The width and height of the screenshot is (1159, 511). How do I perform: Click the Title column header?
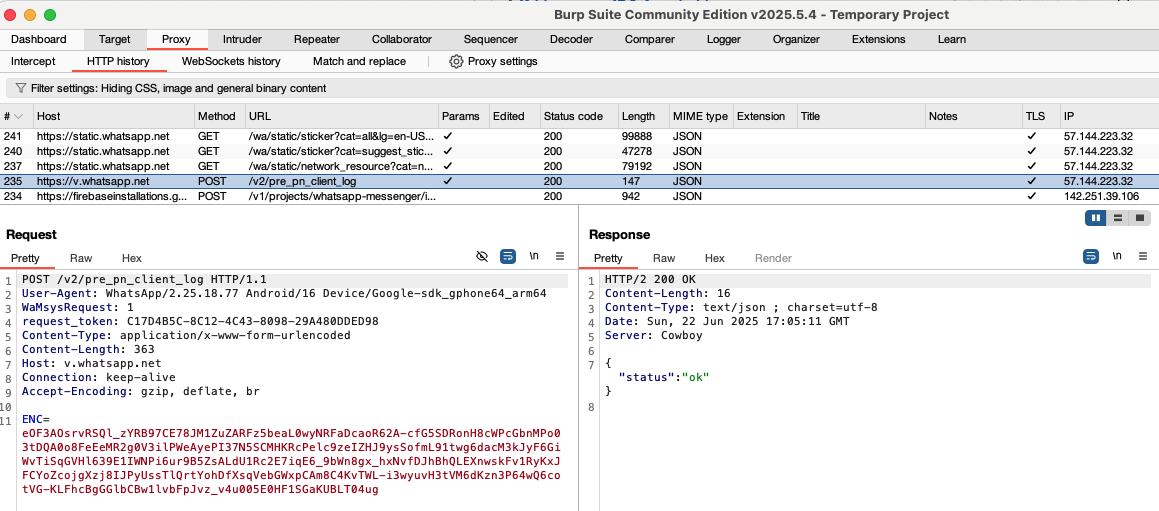861,116
